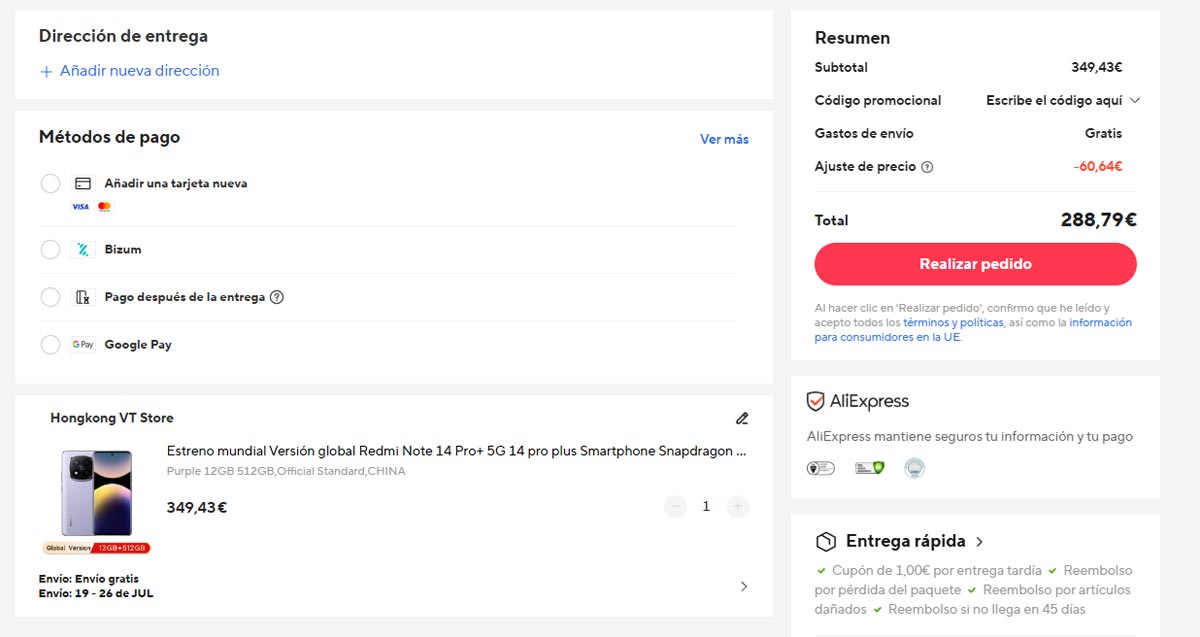Click the Gratis shipping cost value
The width and height of the screenshot is (1200, 637).
click(1103, 134)
